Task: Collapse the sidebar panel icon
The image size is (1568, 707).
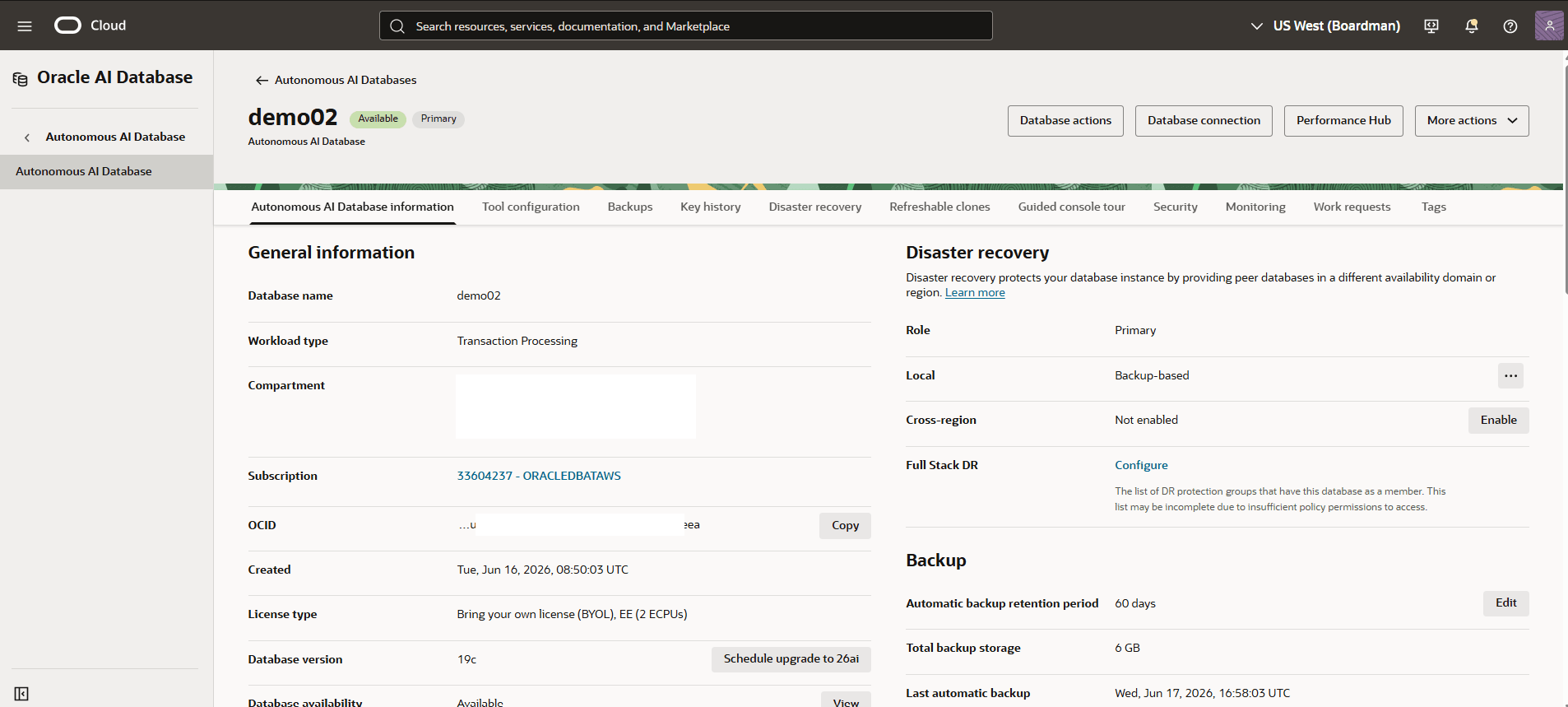Action: (21, 694)
